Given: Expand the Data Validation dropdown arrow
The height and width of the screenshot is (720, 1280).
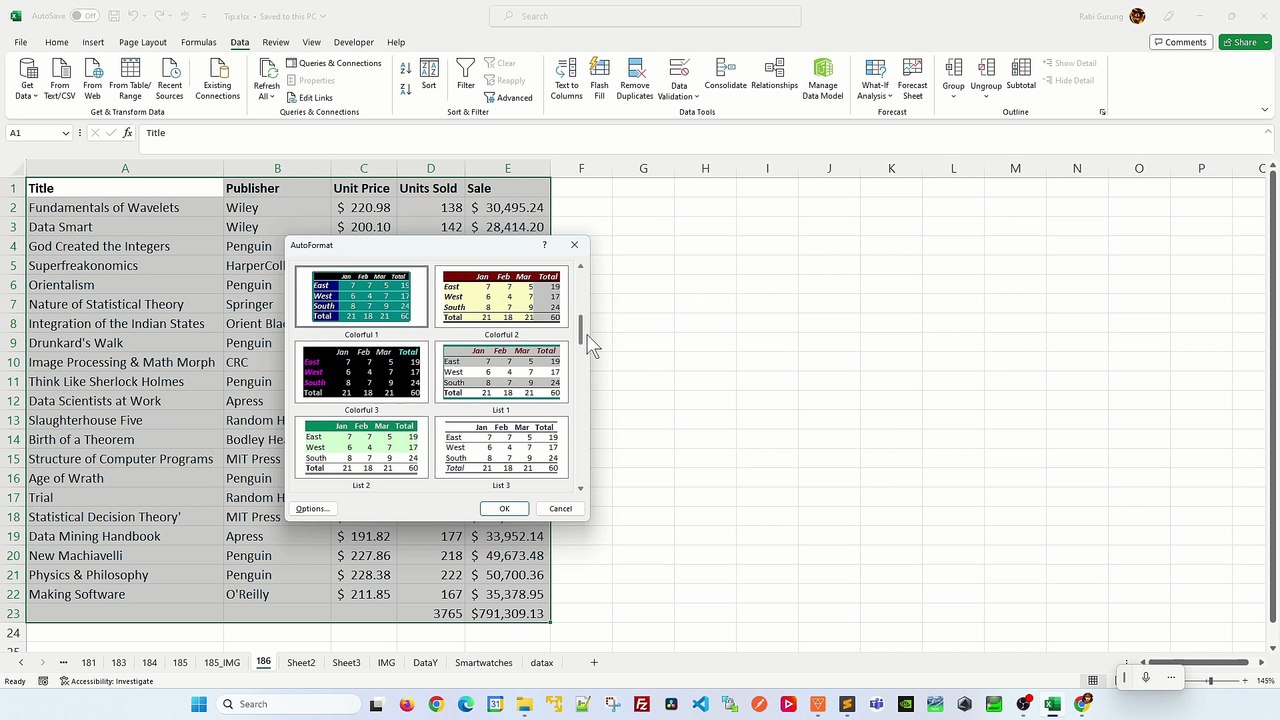Looking at the screenshot, I should (696, 97).
